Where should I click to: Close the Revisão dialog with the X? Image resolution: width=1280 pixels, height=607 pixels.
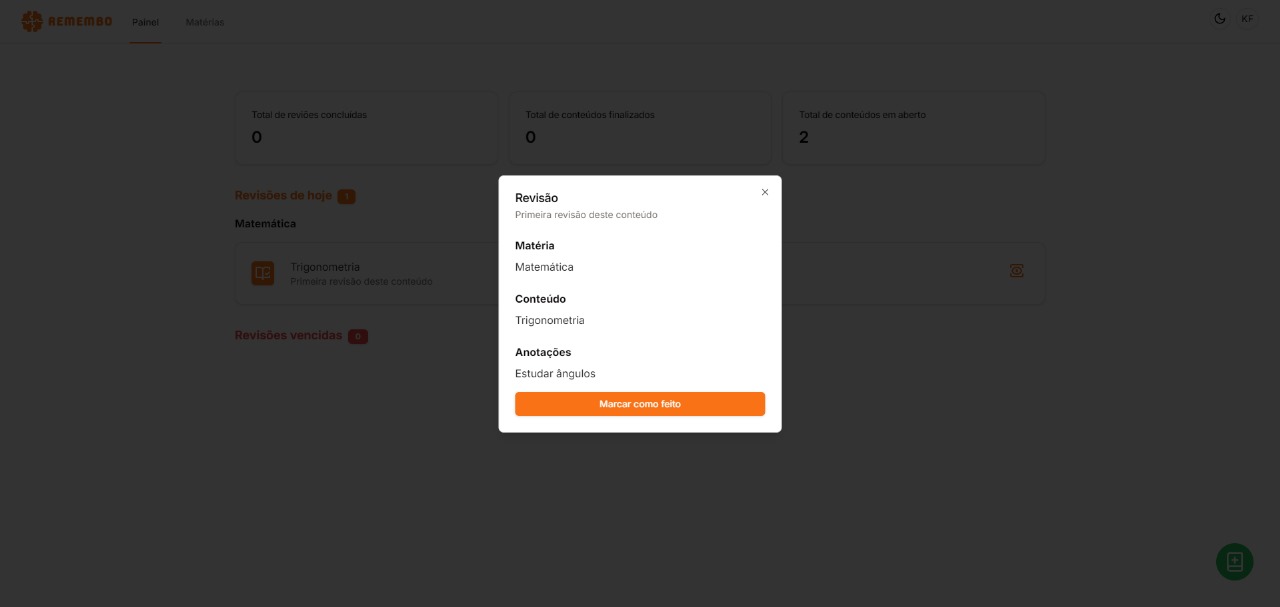point(765,192)
